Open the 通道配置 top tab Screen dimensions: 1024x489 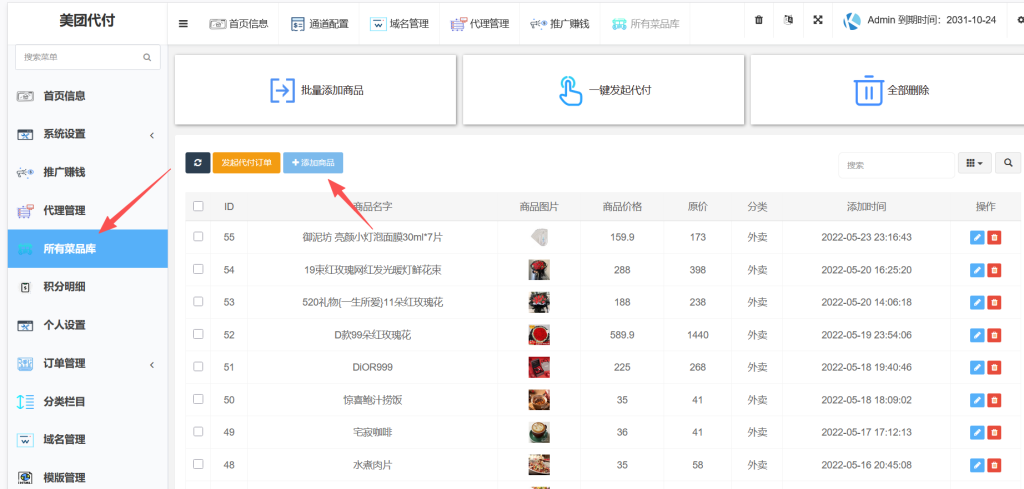[x=319, y=24]
